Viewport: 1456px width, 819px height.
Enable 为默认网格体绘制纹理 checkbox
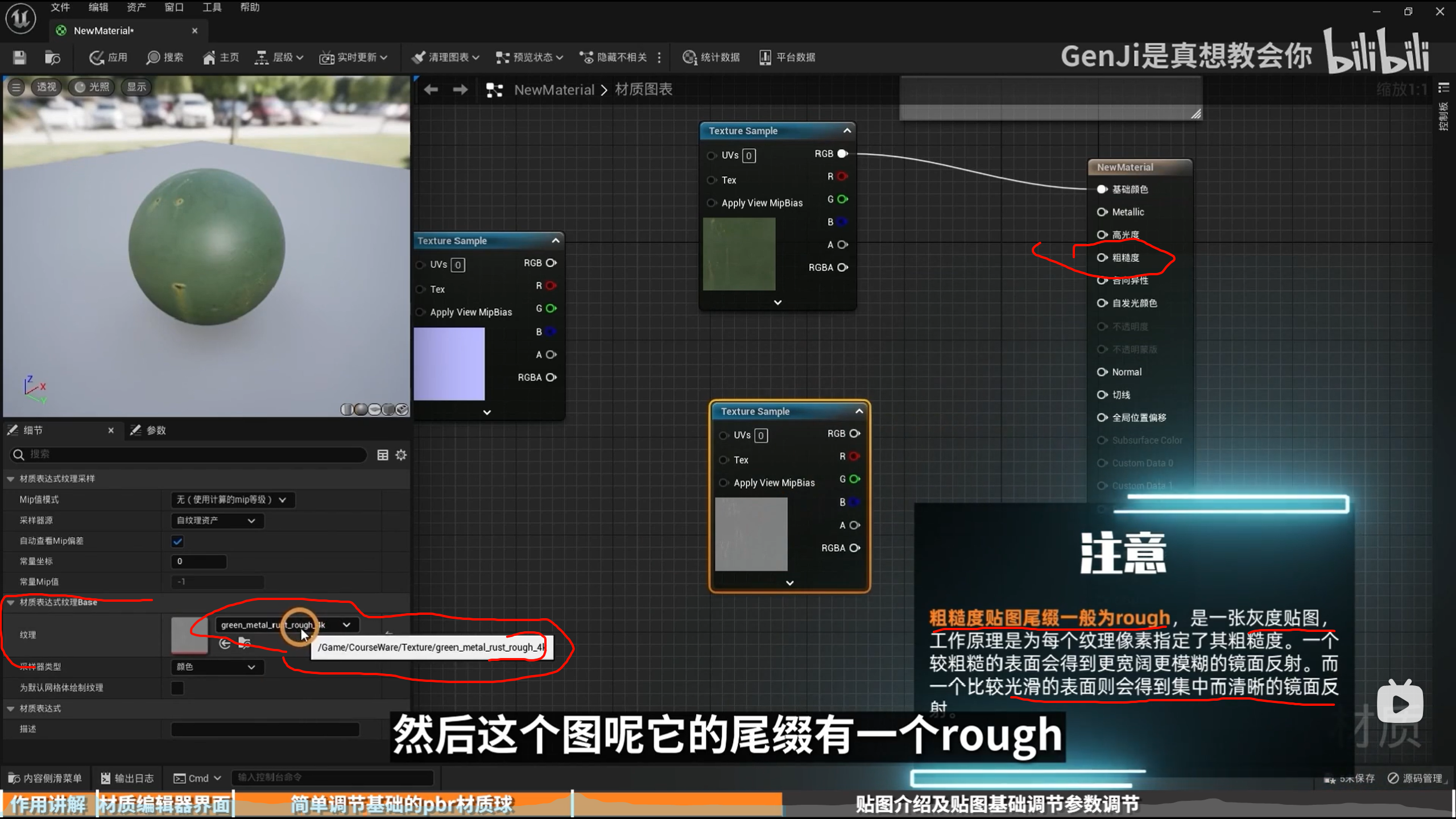click(177, 688)
